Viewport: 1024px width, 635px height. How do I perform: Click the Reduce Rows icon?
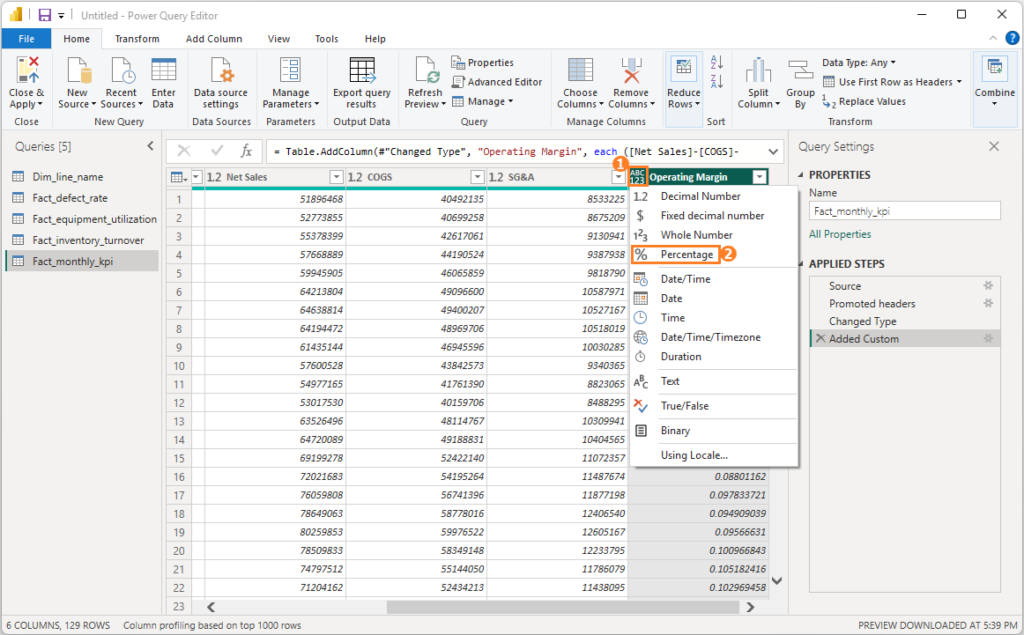(x=683, y=69)
